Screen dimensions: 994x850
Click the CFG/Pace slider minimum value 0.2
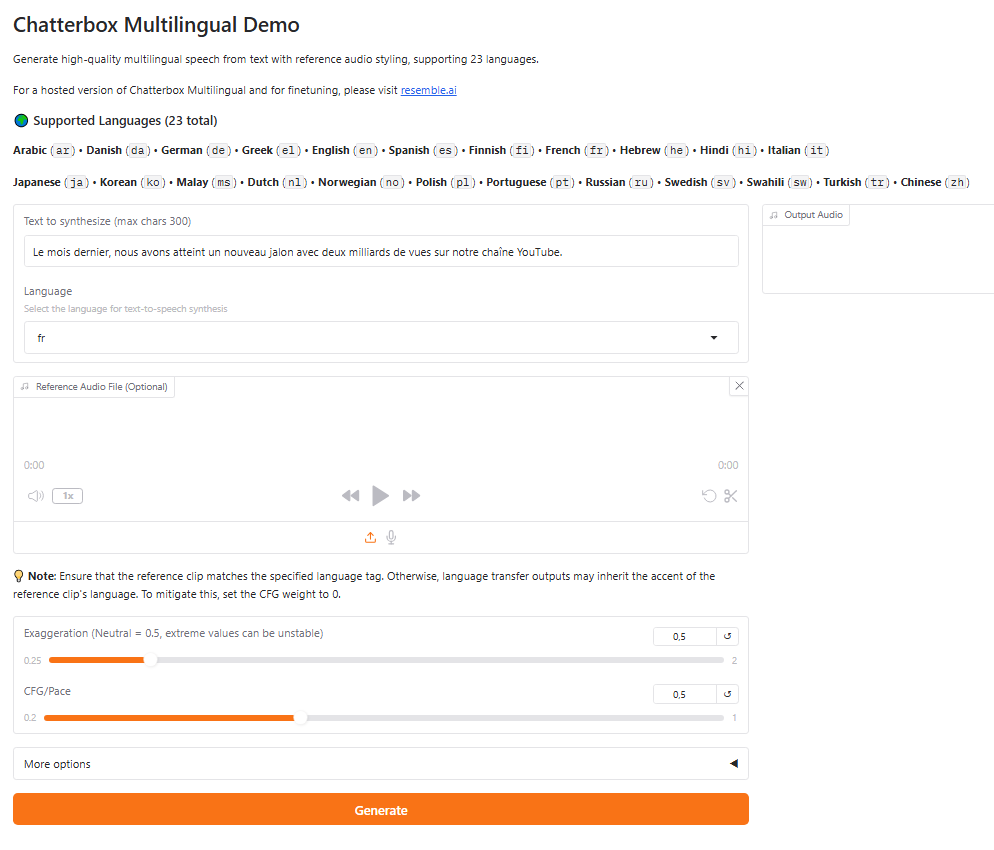[30, 718]
